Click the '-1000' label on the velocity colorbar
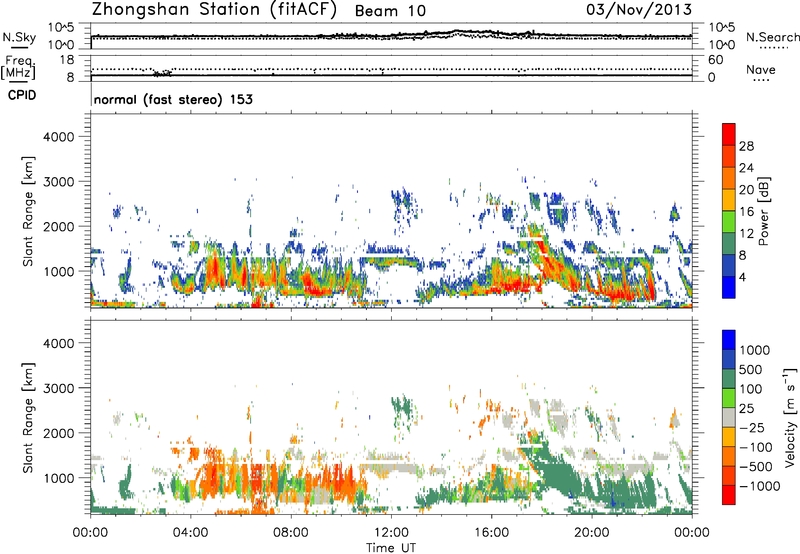 tap(760, 486)
